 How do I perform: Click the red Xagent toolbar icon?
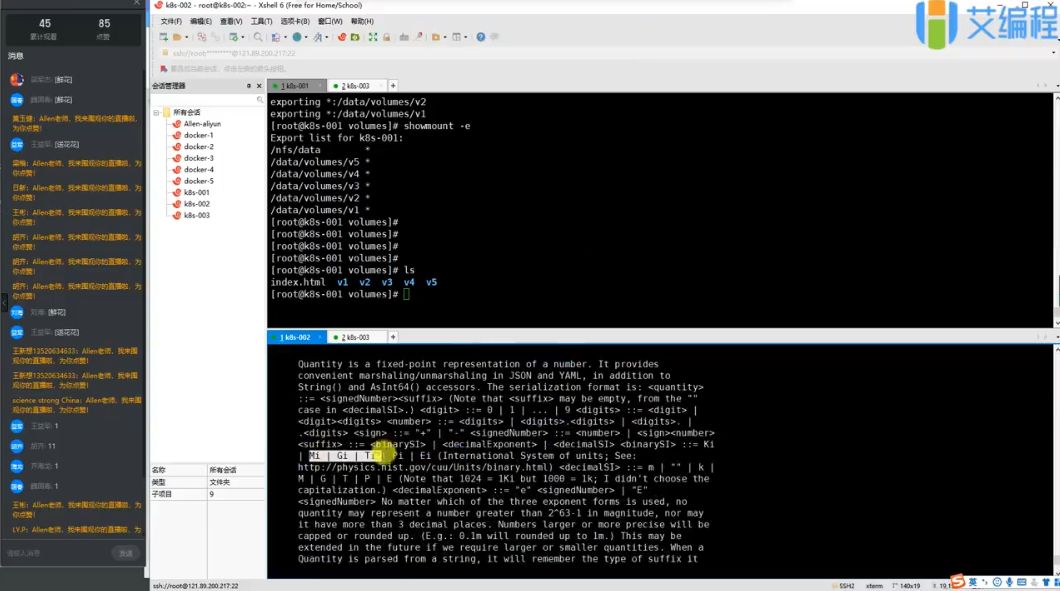pyautogui.click(x=341, y=37)
